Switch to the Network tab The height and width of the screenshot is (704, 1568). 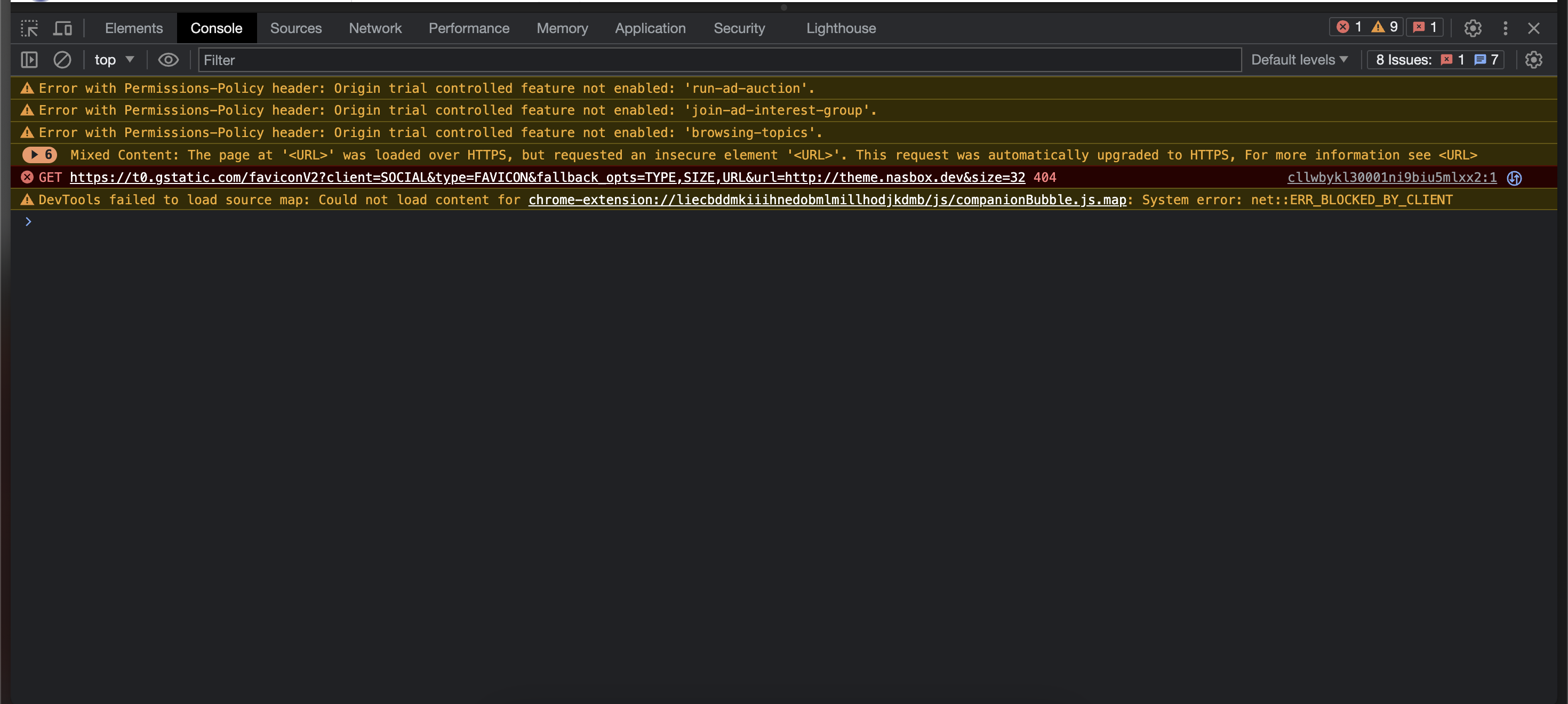[375, 28]
